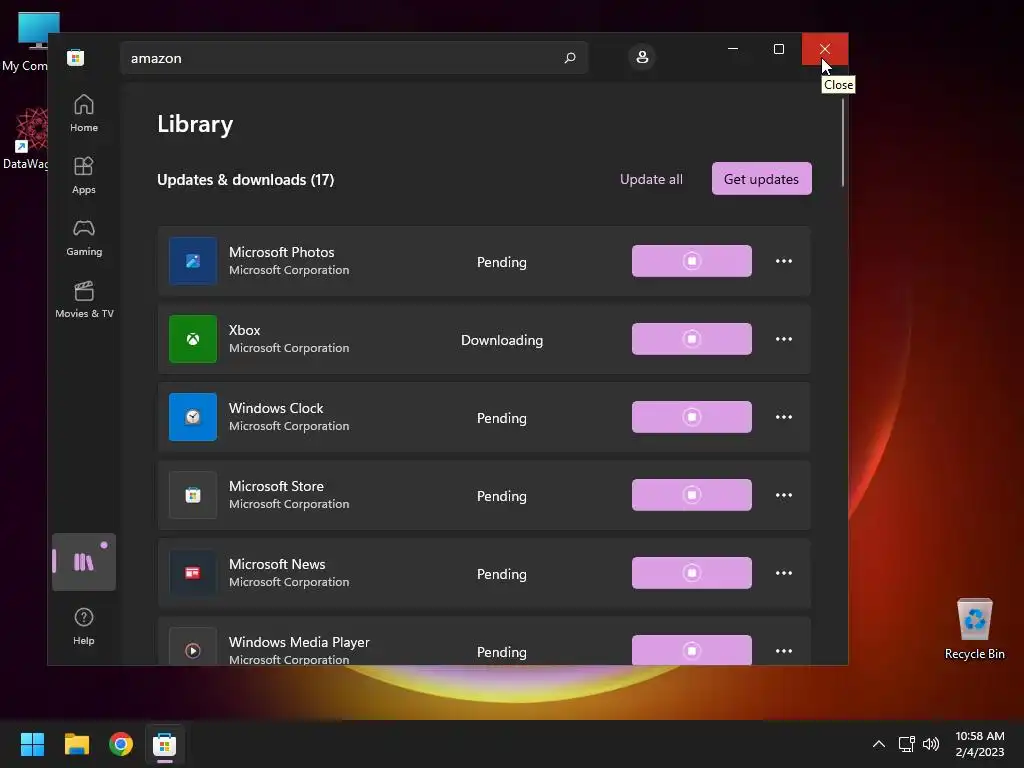This screenshot has width=1024, height=768.
Task: Click the Microsoft Store app icon in list
Action: [193, 495]
